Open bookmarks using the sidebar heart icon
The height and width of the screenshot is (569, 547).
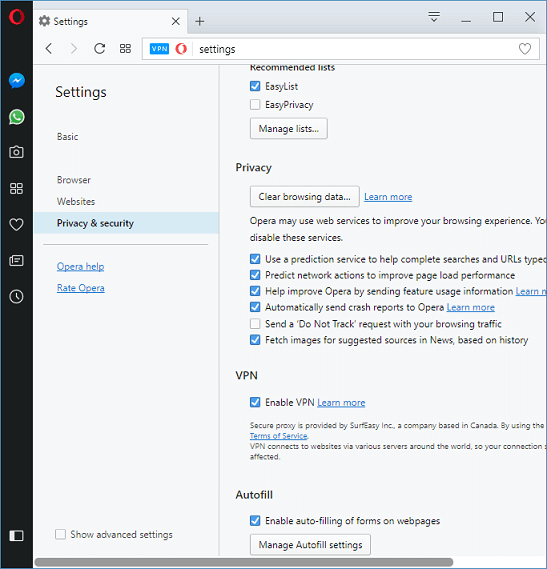[x=16, y=224]
